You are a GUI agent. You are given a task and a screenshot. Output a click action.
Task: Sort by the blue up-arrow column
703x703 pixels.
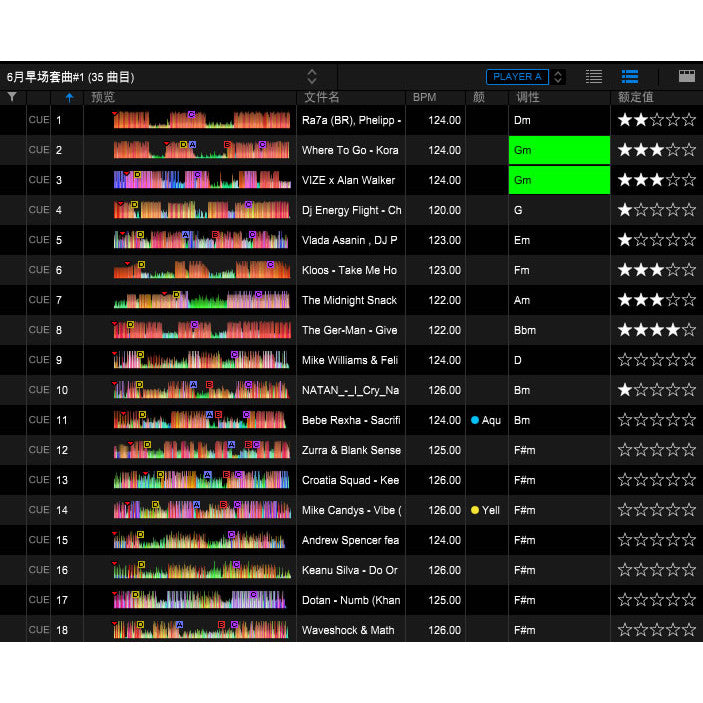point(69,97)
